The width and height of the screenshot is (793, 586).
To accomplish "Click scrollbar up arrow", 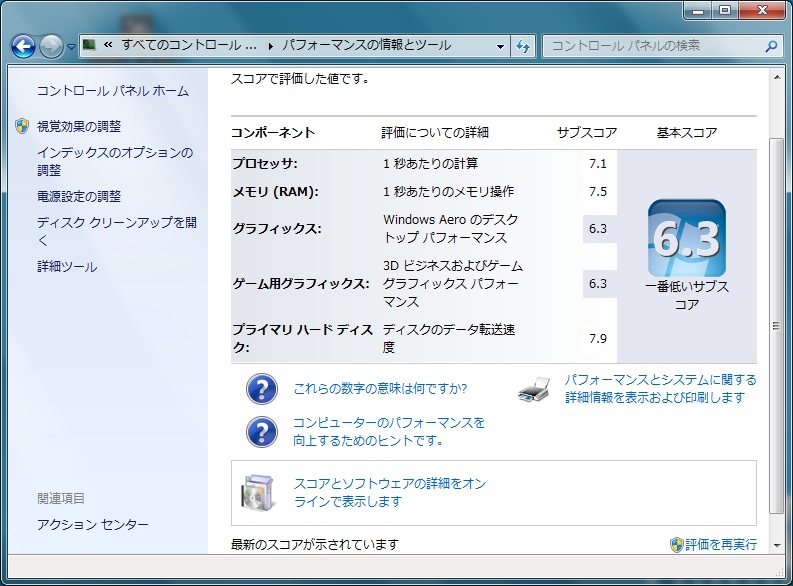I will pyautogui.click(x=776, y=77).
